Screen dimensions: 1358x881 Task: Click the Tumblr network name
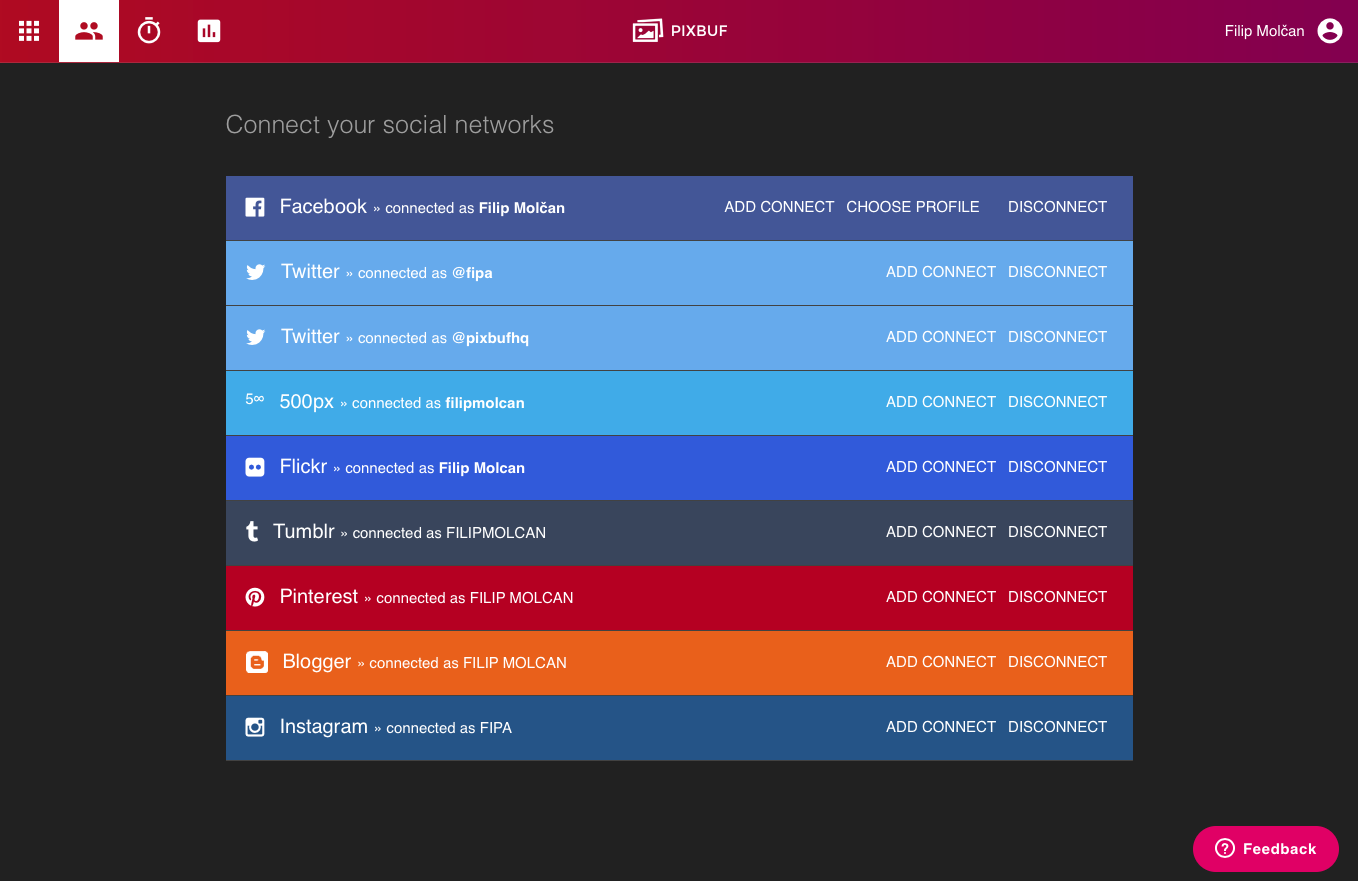coord(304,531)
